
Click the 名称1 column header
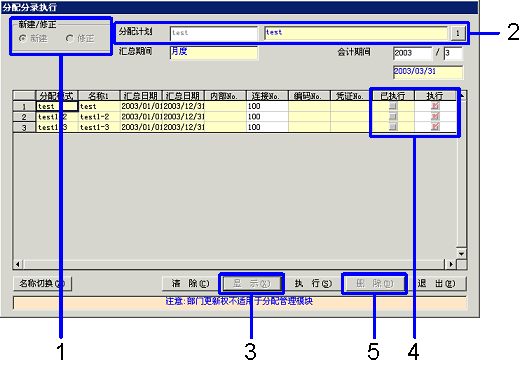point(99,96)
